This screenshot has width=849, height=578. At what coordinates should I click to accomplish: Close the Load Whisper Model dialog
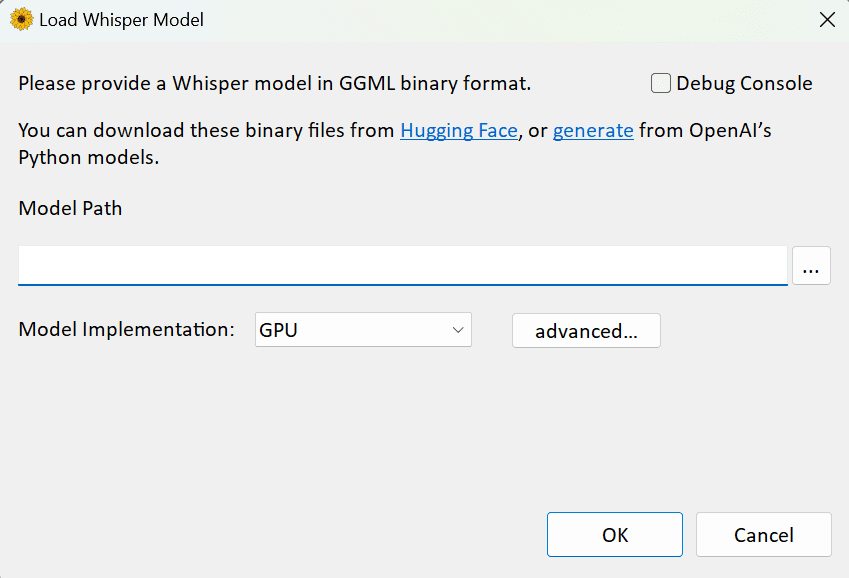826,19
